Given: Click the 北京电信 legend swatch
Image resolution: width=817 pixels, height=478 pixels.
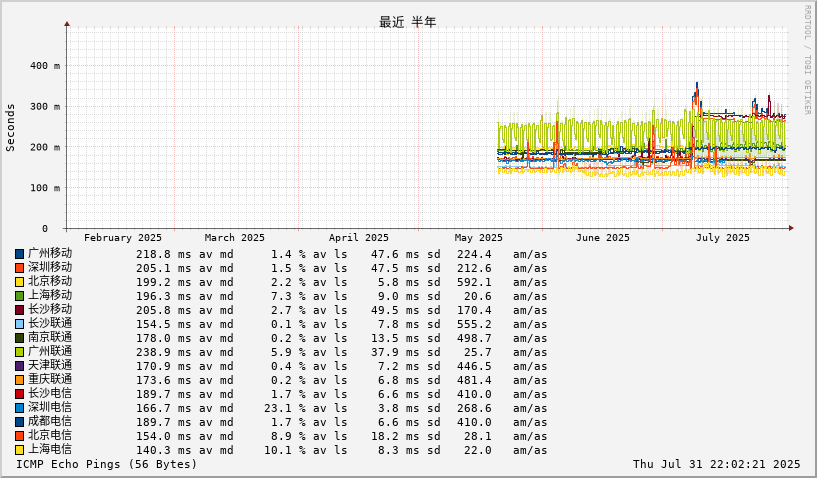Looking at the screenshot, I should [x=20, y=436].
